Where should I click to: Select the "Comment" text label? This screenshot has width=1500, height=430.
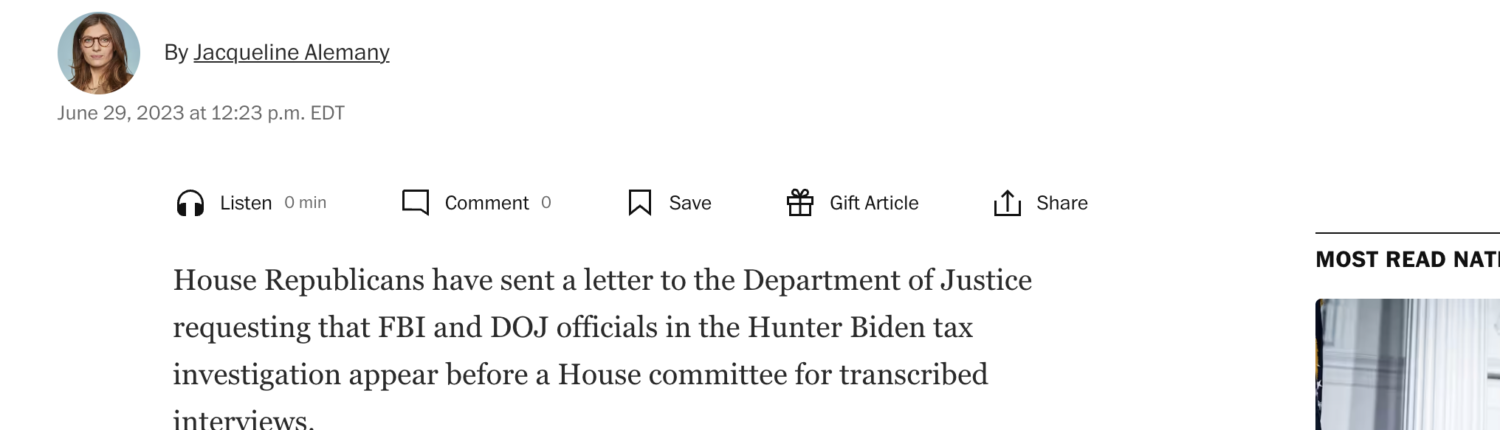(x=487, y=203)
